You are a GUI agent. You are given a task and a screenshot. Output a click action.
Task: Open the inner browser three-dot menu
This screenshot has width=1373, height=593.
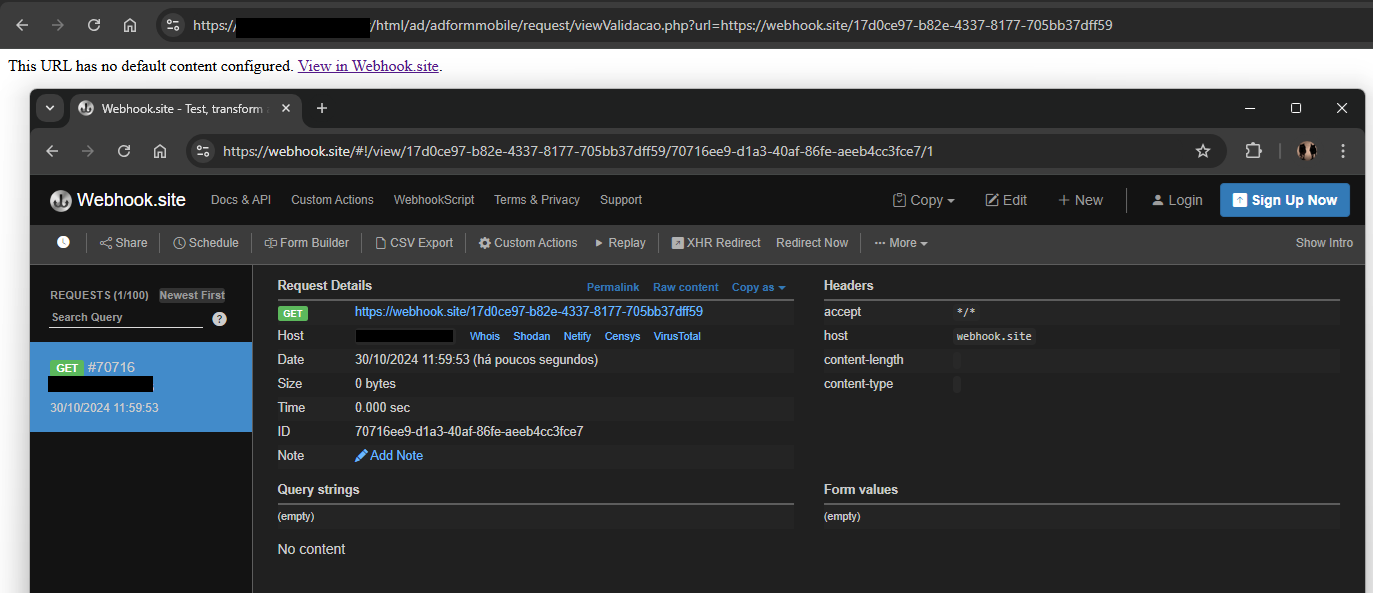[x=1343, y=151]
